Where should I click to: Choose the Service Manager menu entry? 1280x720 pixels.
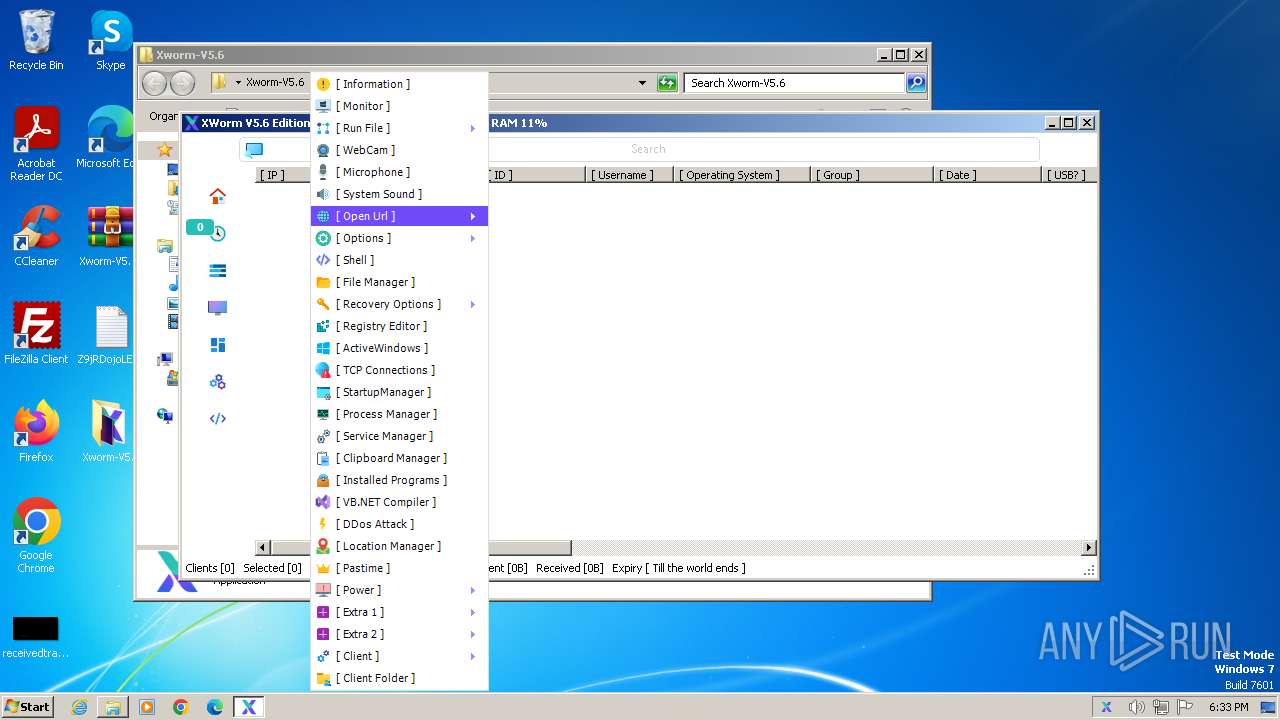coord(399,436)
